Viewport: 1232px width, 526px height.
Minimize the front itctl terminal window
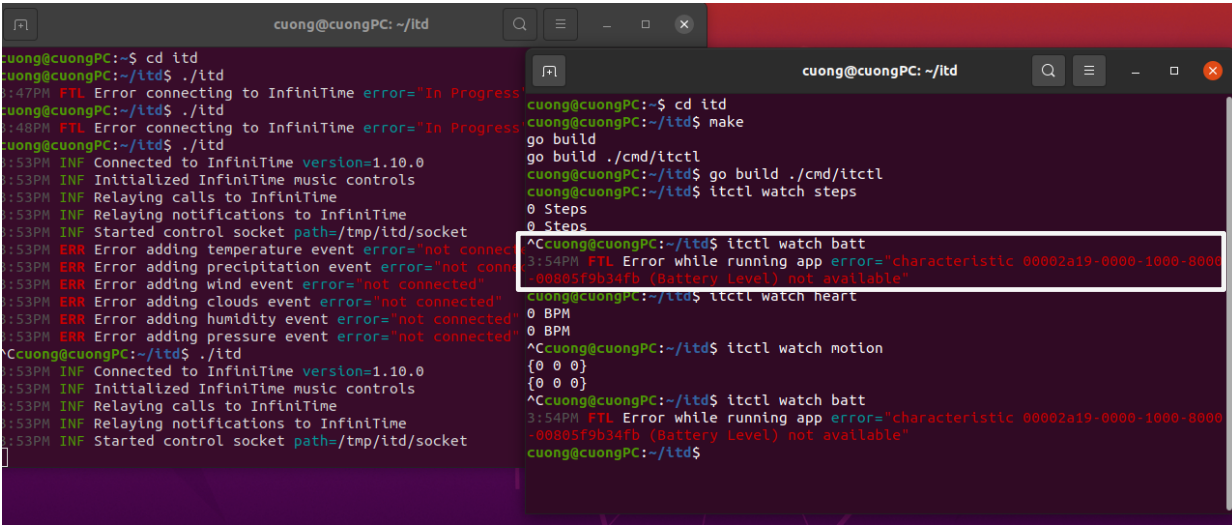(1136, 71)
